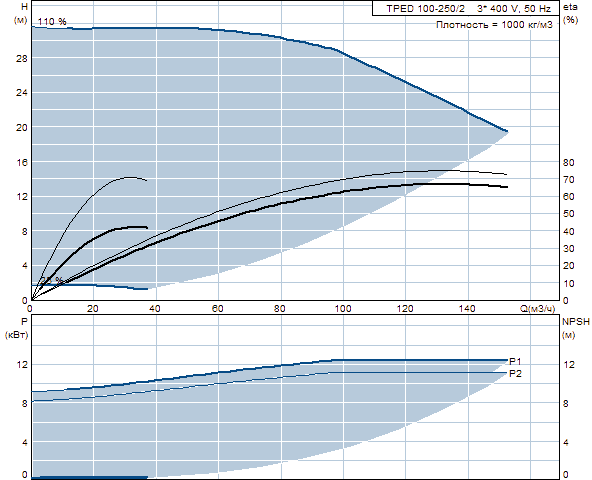Click the TPED 100-250/2 title box

click(465, 8)
